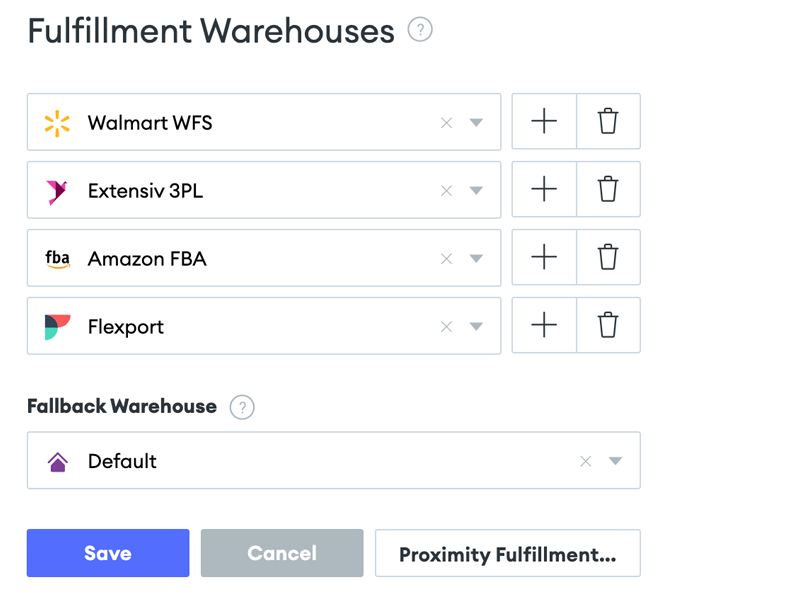The width and height of the screenshot is (800, 600).
Task: Add warehouse after Walmart WFS row
Action: pyautogui.click(x=544, y=121)
